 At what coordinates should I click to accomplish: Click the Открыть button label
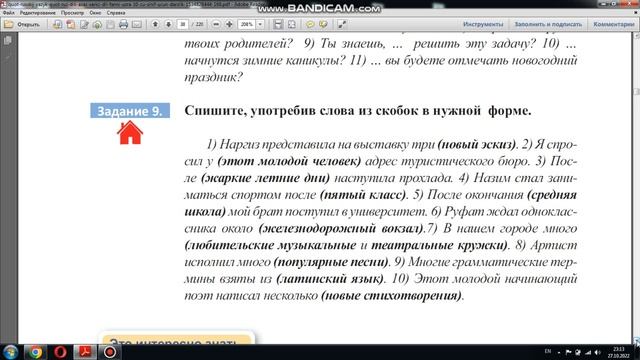[28, 24]
